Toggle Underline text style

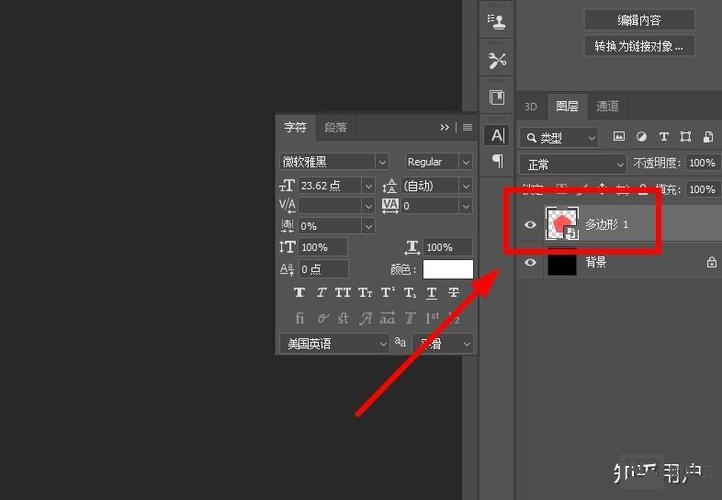click(431, 293)
